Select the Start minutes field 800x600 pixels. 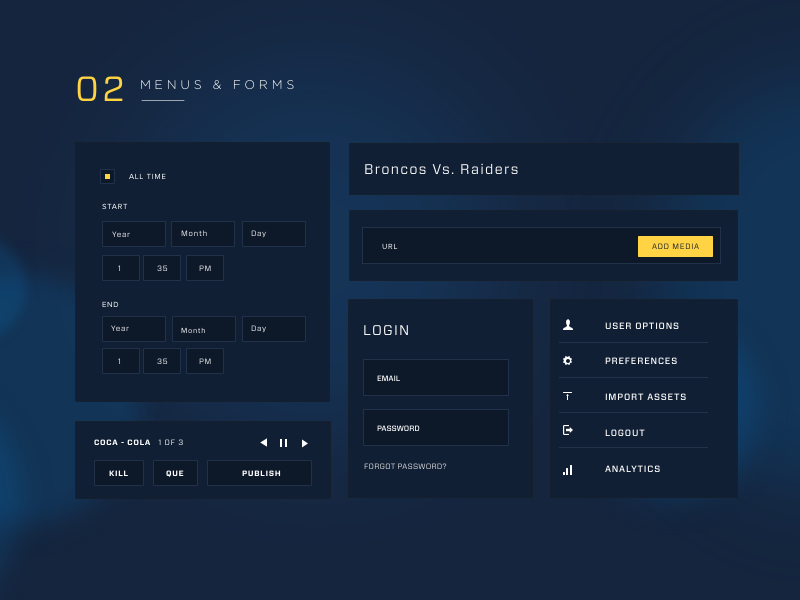(162, 268)
